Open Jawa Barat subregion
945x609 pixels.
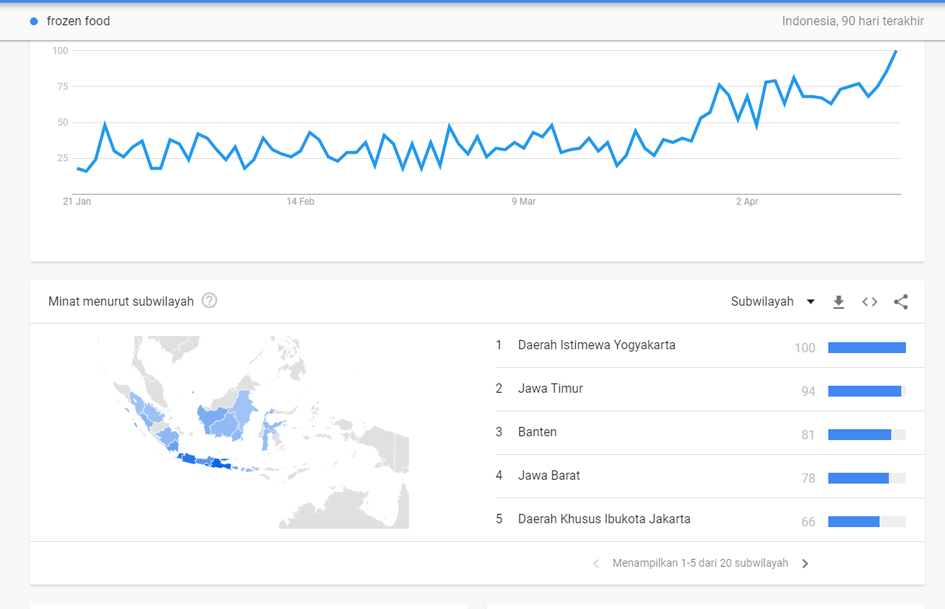click(x=548, y=476)
